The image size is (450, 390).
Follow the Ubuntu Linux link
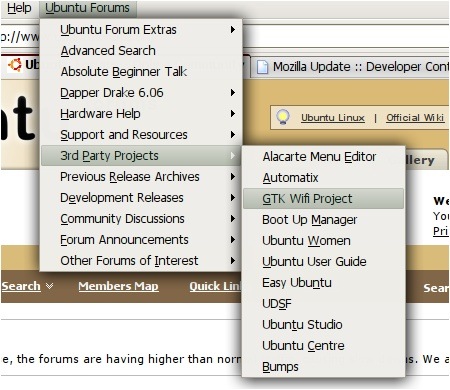click(333, 118)
